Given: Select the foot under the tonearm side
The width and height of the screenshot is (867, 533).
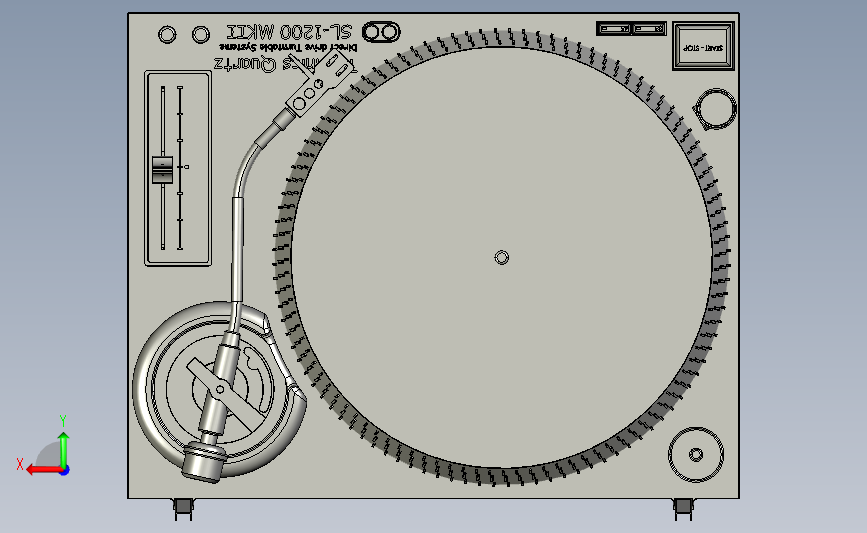Looking at the screenshot, I should (184, 509).
